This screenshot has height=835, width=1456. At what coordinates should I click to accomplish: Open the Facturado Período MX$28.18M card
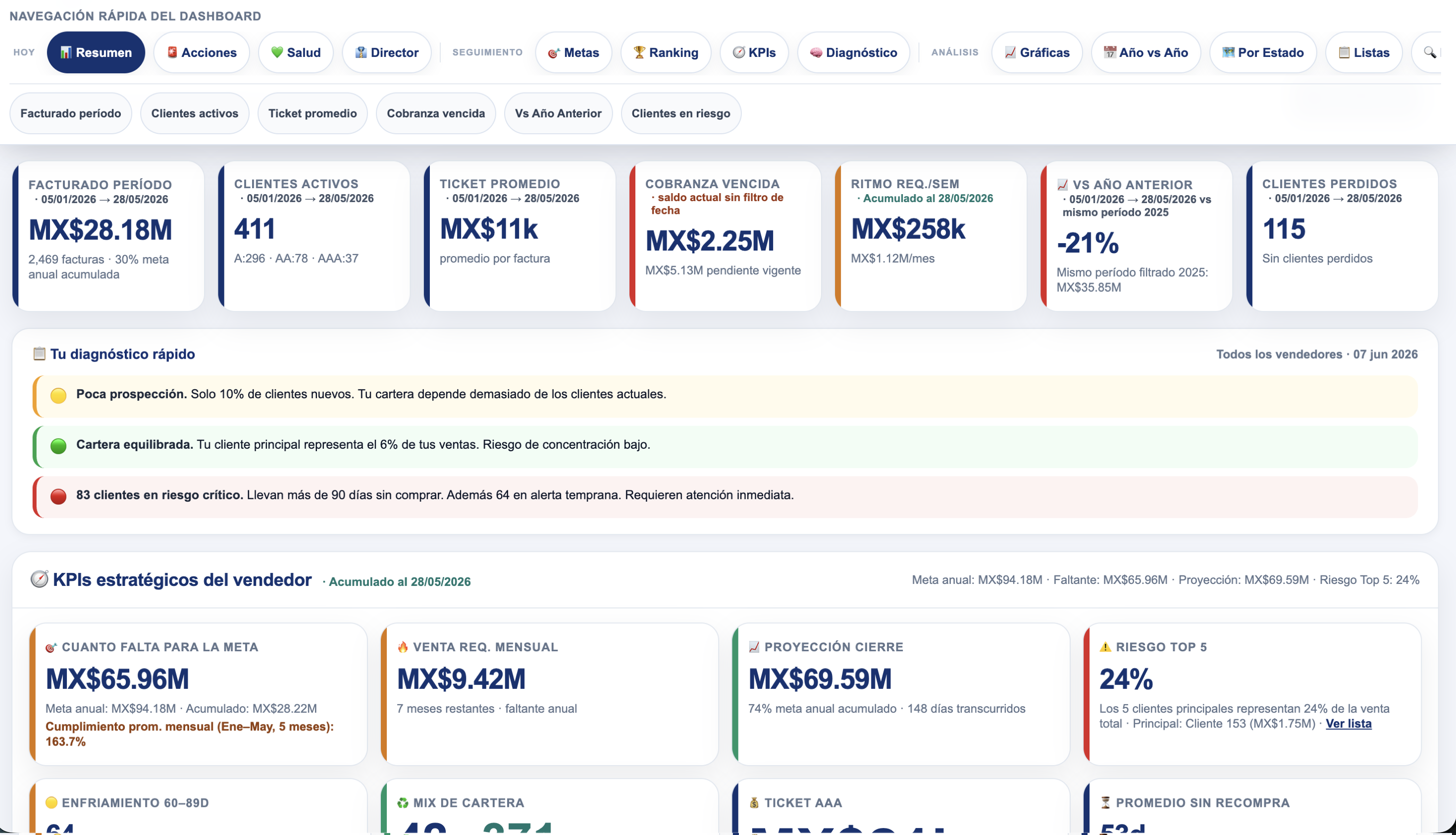[x=108, y=236]
